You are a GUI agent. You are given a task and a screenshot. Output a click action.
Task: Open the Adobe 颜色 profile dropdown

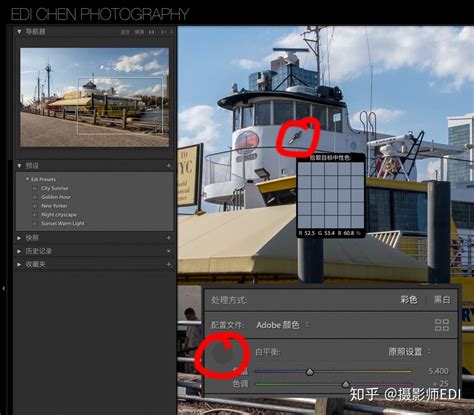click(x=283, y=325)
